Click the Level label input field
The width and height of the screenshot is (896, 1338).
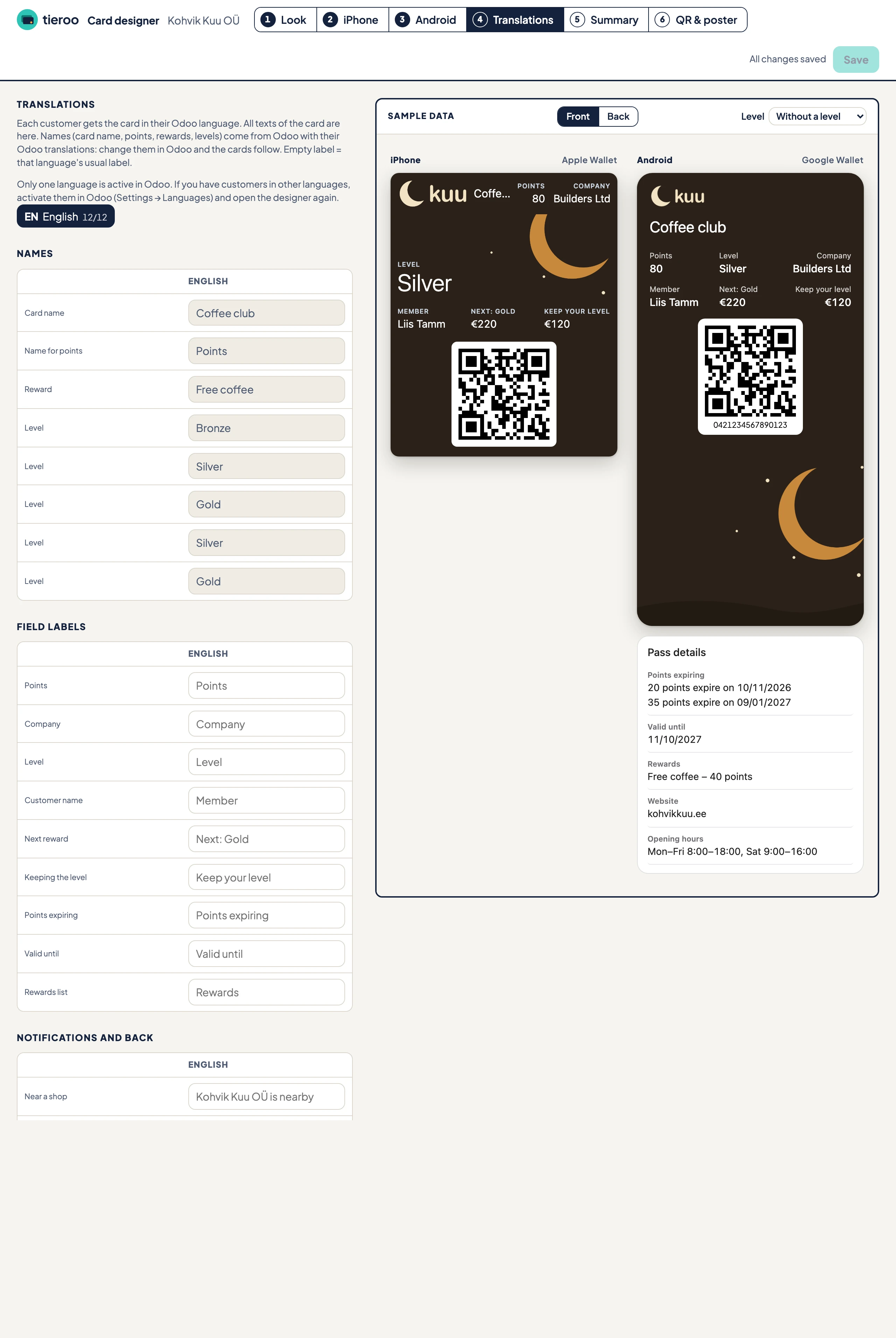pos(266,762)
